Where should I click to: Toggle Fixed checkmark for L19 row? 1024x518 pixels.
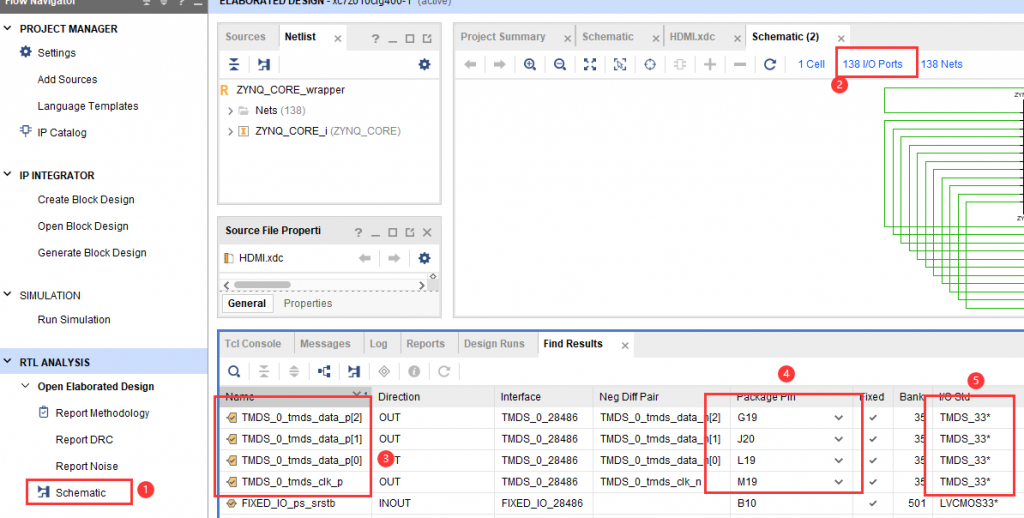[873, 460]
